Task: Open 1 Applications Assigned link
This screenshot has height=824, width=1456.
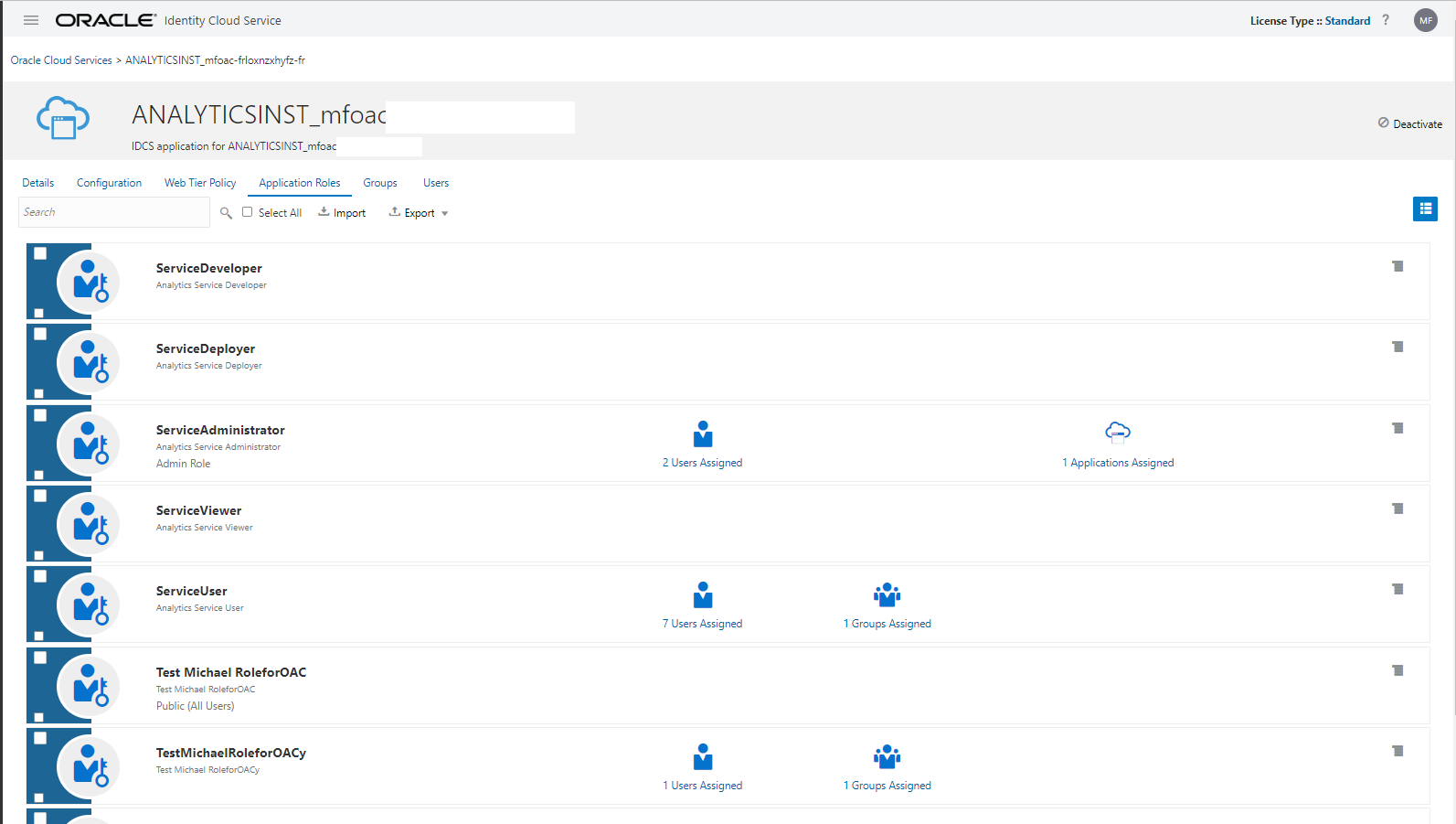Action: coord(1118,463)
